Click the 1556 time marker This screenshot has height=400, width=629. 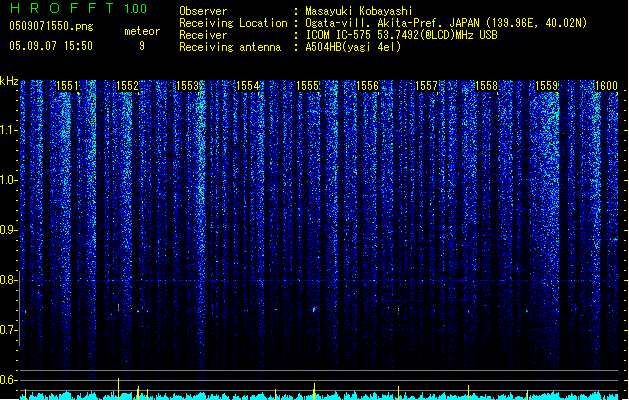pos(367,86)
